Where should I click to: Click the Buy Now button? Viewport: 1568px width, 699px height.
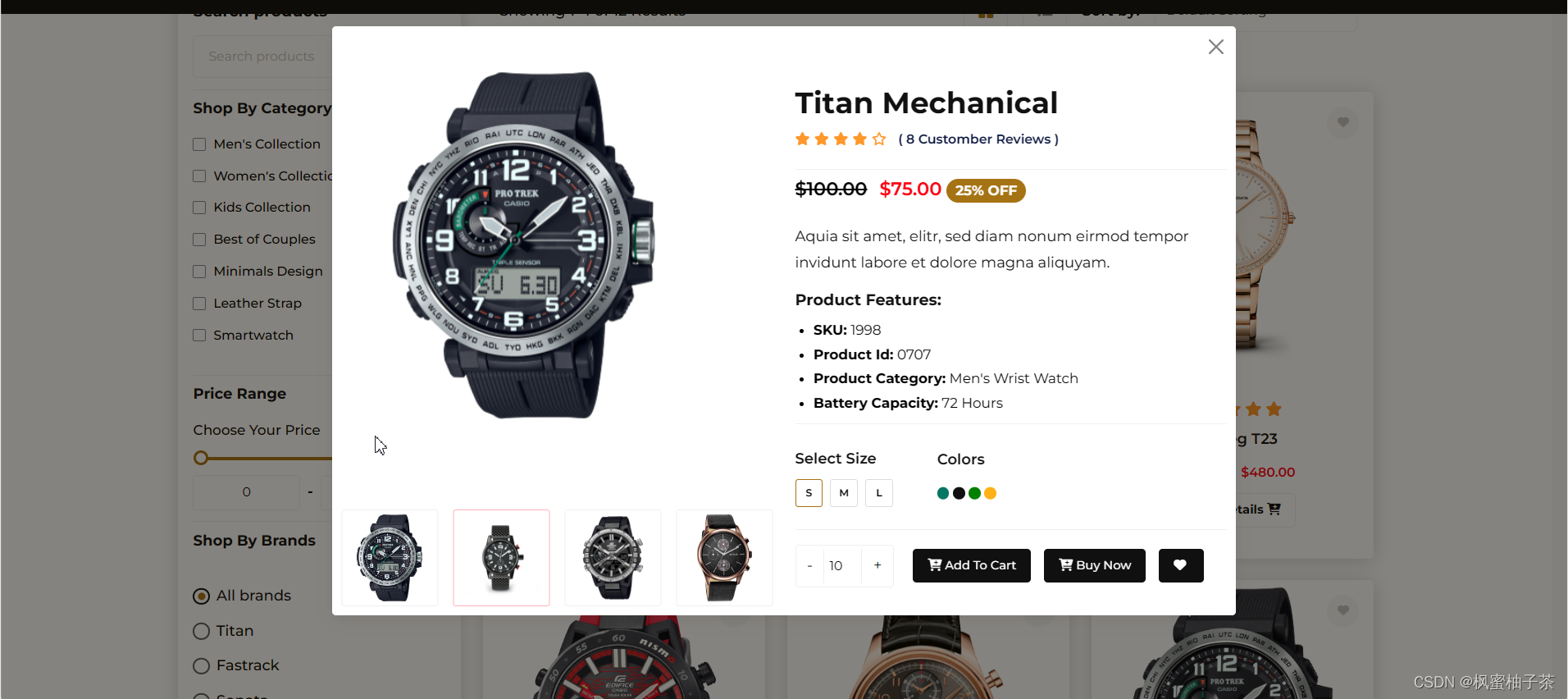[x=1094, y=565]
